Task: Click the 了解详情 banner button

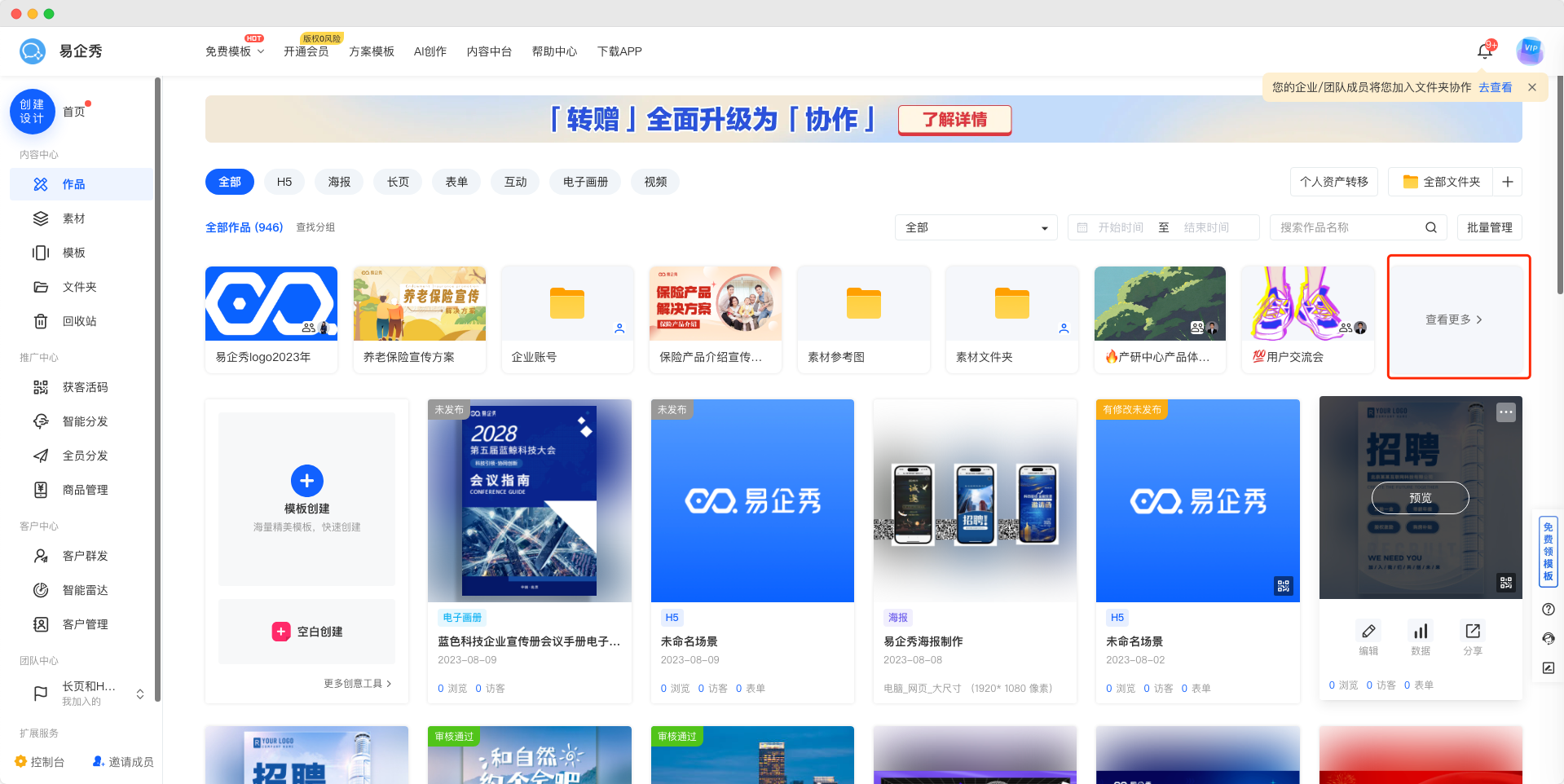Action: (x=954, y=120)
